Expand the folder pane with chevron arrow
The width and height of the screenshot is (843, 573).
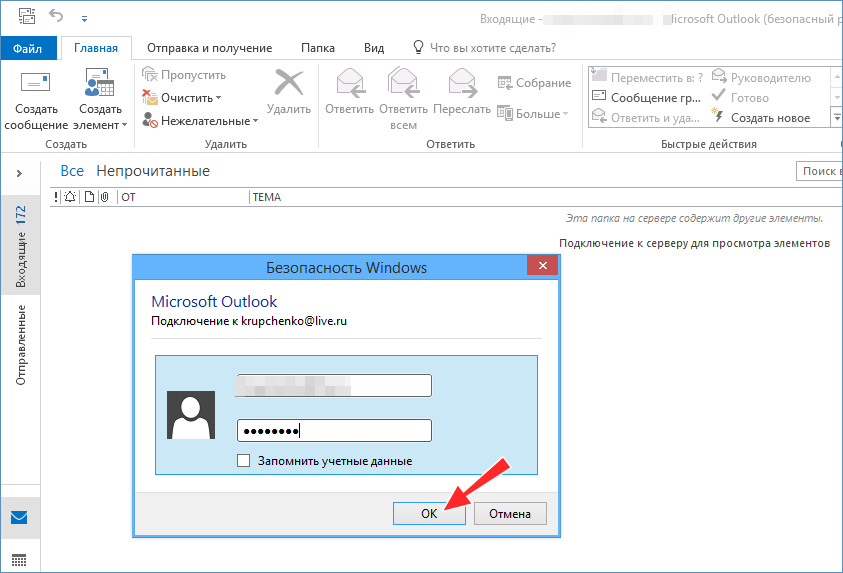tap(19, 173)
